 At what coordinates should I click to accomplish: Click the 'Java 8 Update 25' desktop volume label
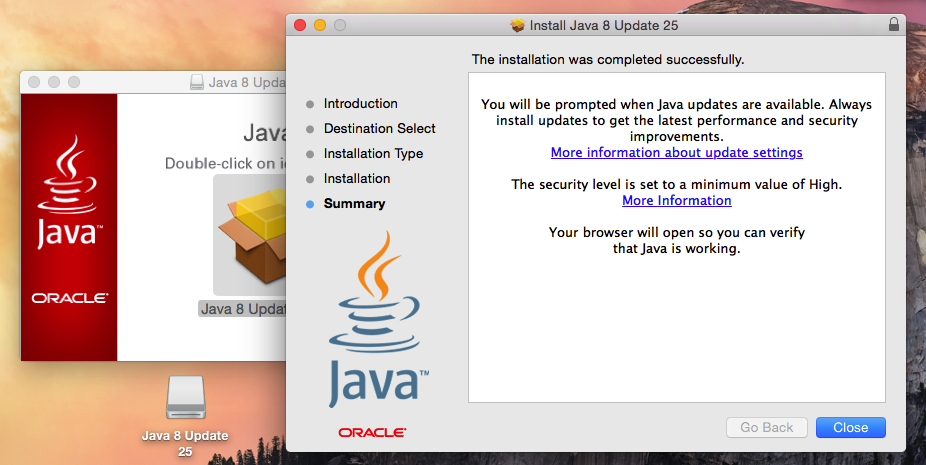(185, 443)
